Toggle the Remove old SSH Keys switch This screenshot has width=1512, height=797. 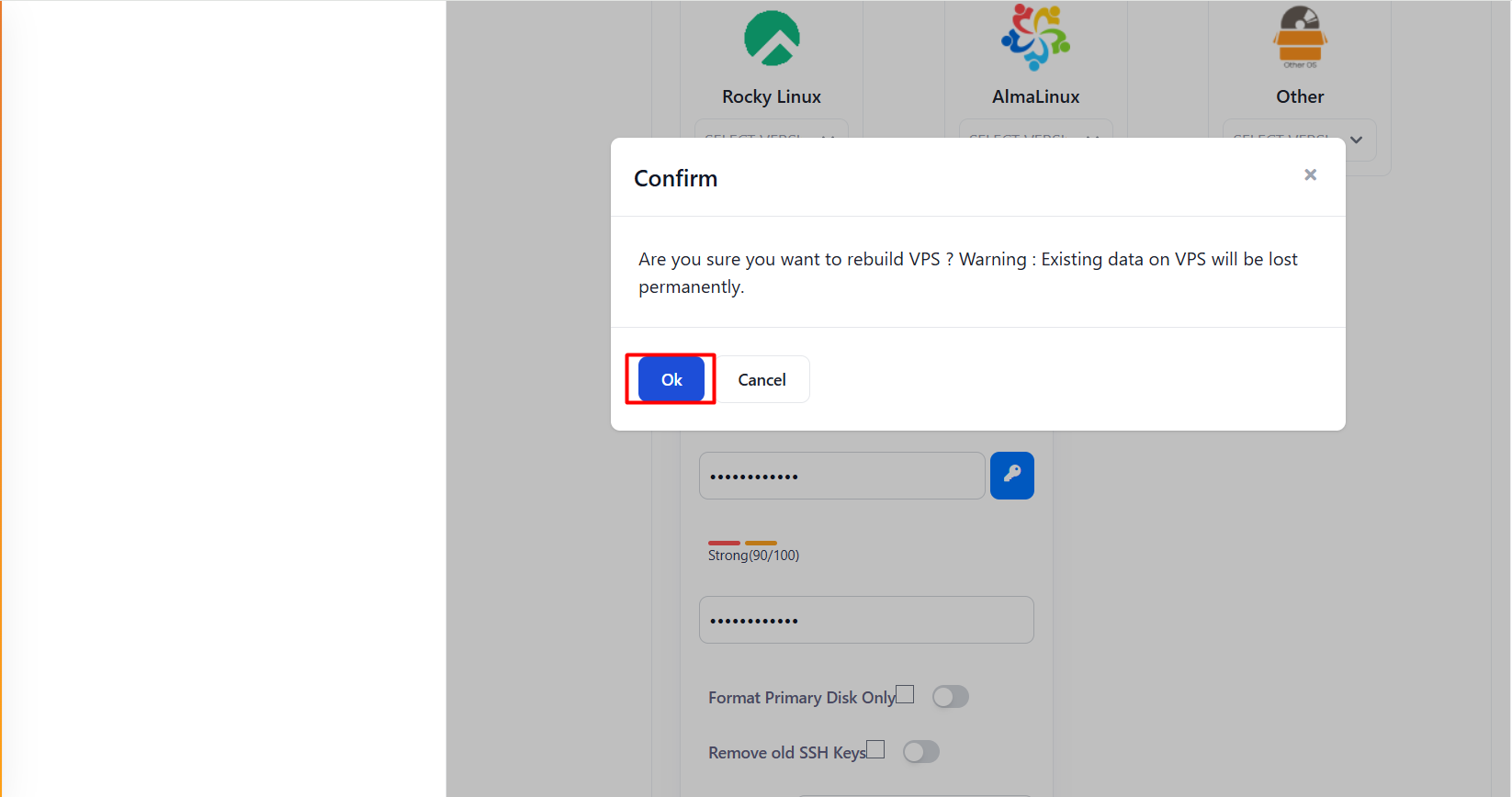tap(920, 752)
